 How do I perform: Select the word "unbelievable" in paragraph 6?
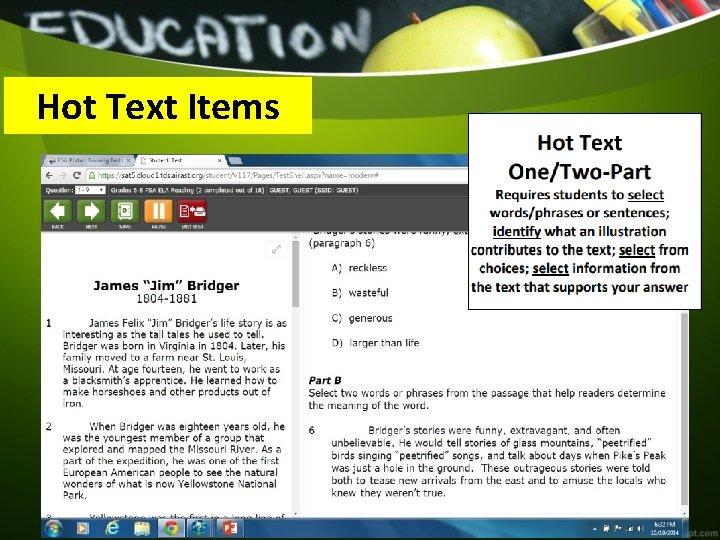(363, 443)
